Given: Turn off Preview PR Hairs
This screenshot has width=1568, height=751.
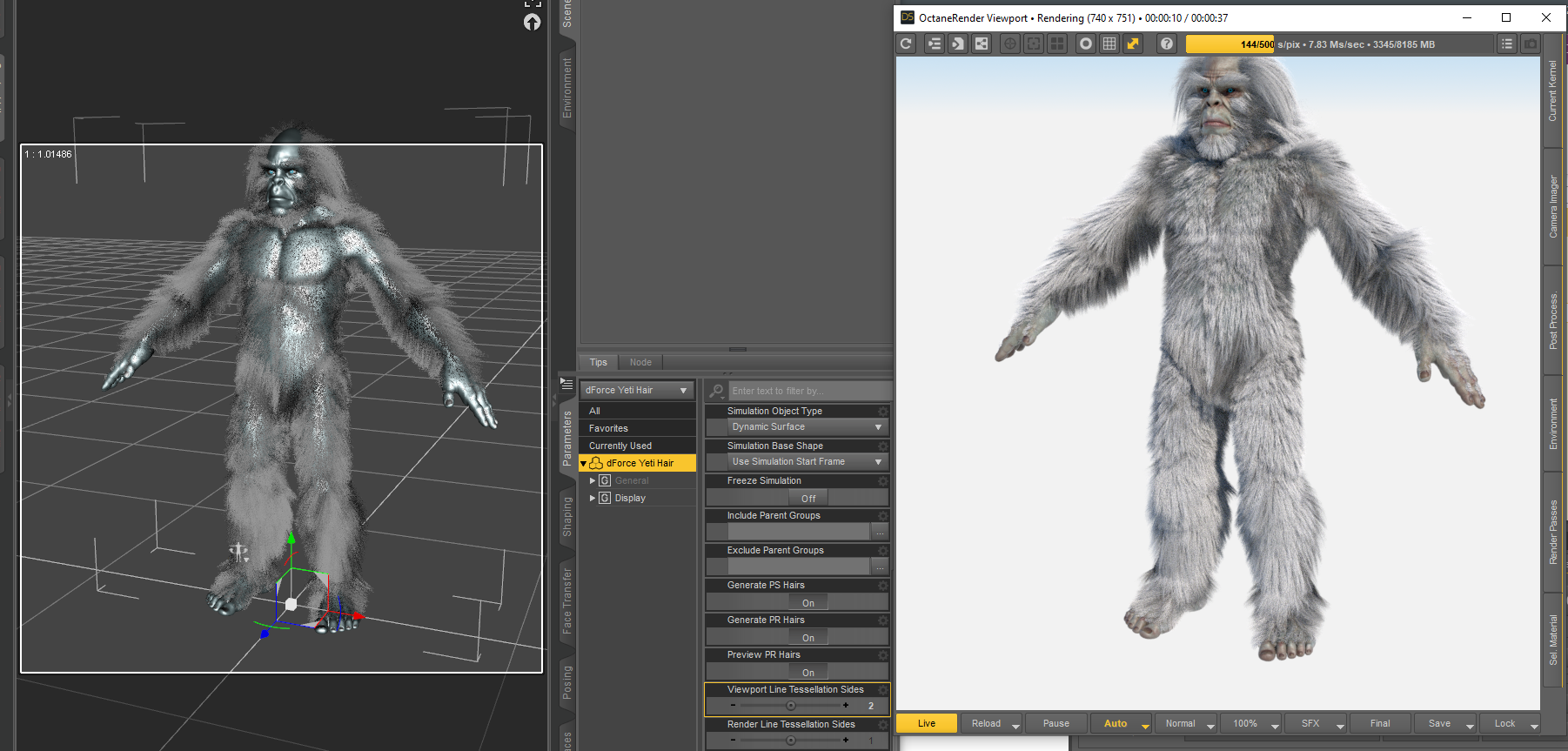Looking at the screenshot, I should (808, 673).
